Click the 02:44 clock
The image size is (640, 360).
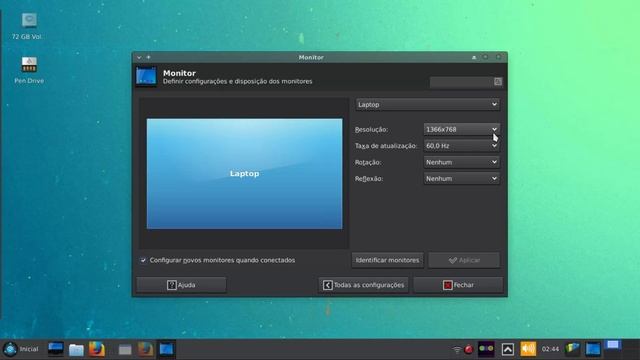click(550, 349)
